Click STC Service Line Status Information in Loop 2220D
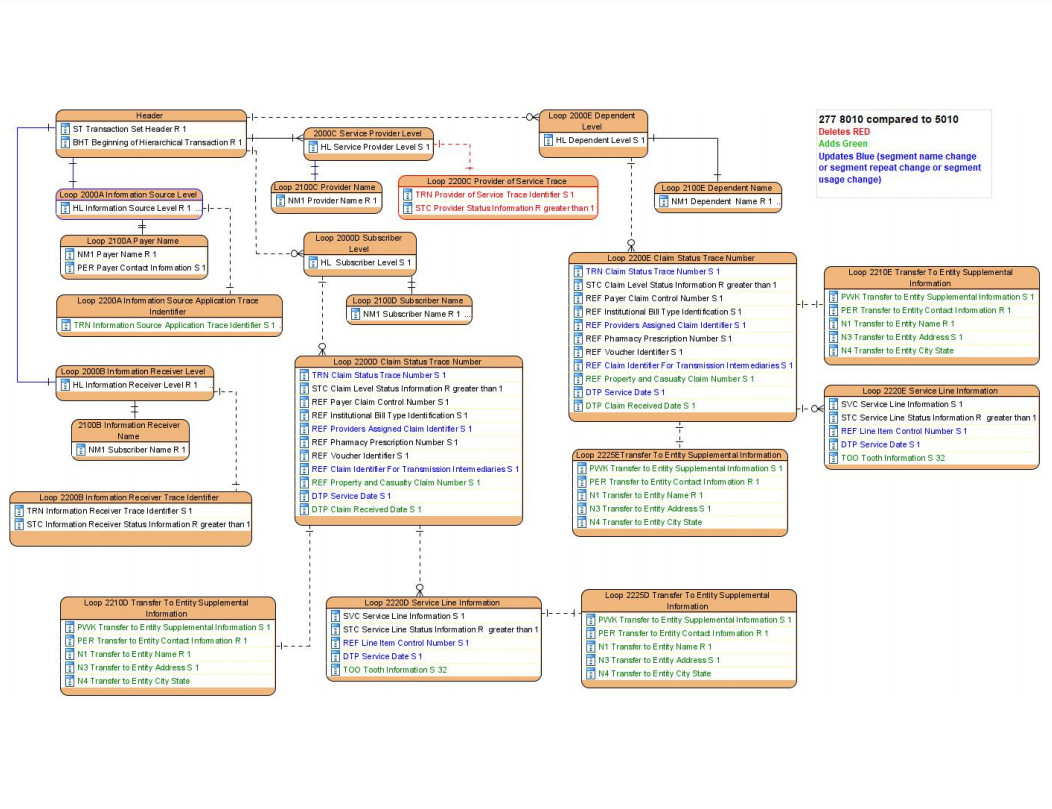Screen dimensions: 1052x809 [440, 629]
